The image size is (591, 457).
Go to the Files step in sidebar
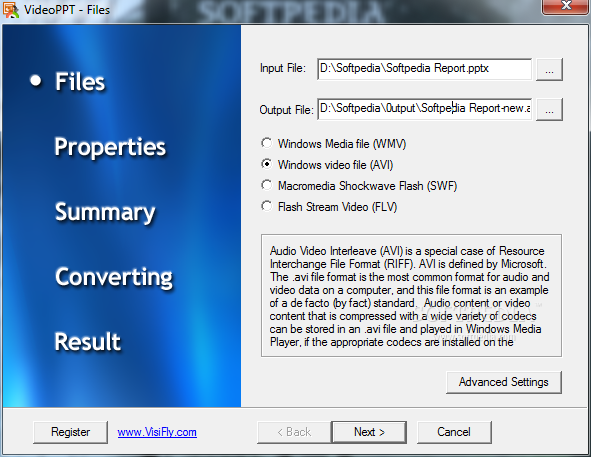click(80, 82)
